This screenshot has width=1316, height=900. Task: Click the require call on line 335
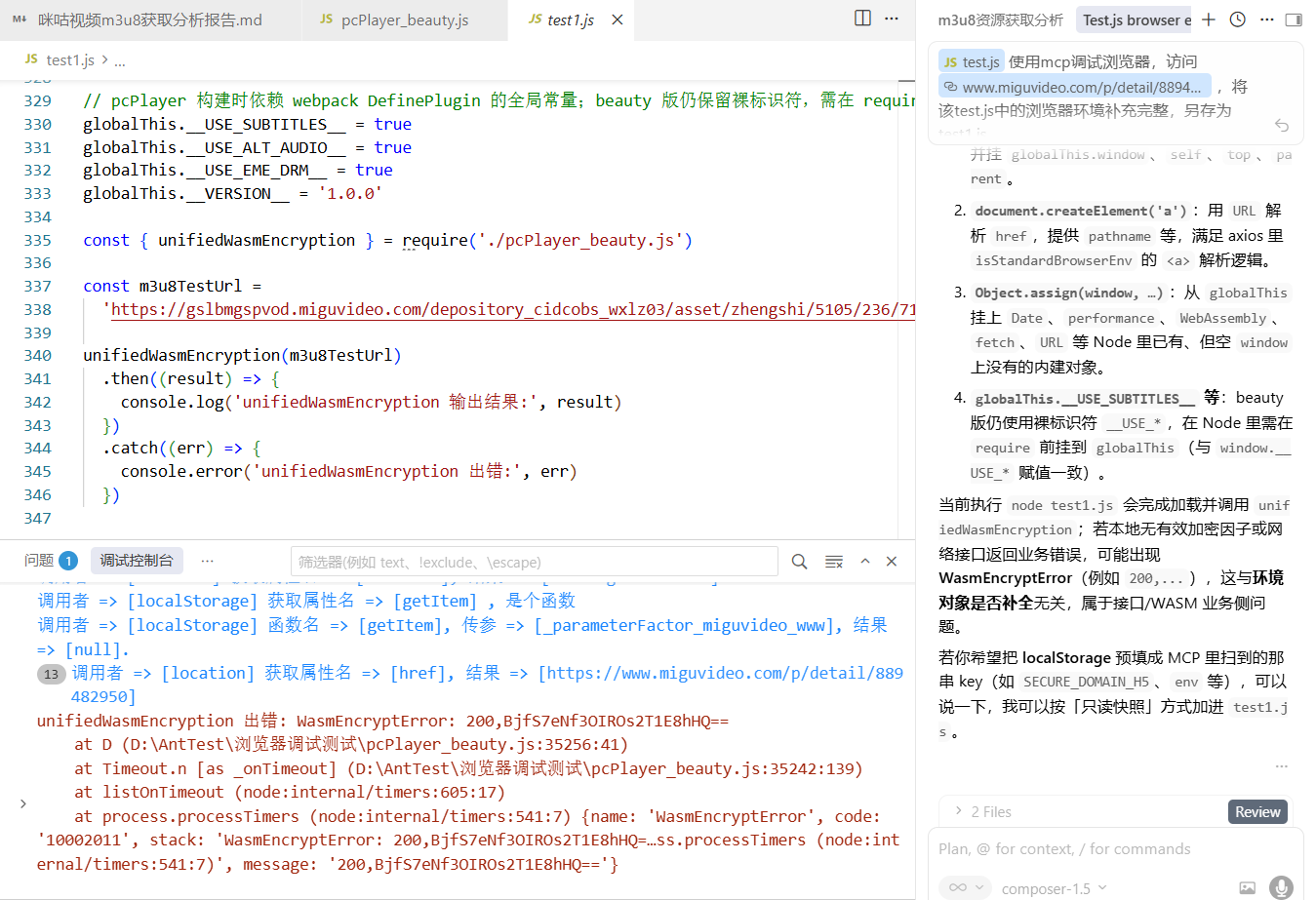(x=435, y=240)
